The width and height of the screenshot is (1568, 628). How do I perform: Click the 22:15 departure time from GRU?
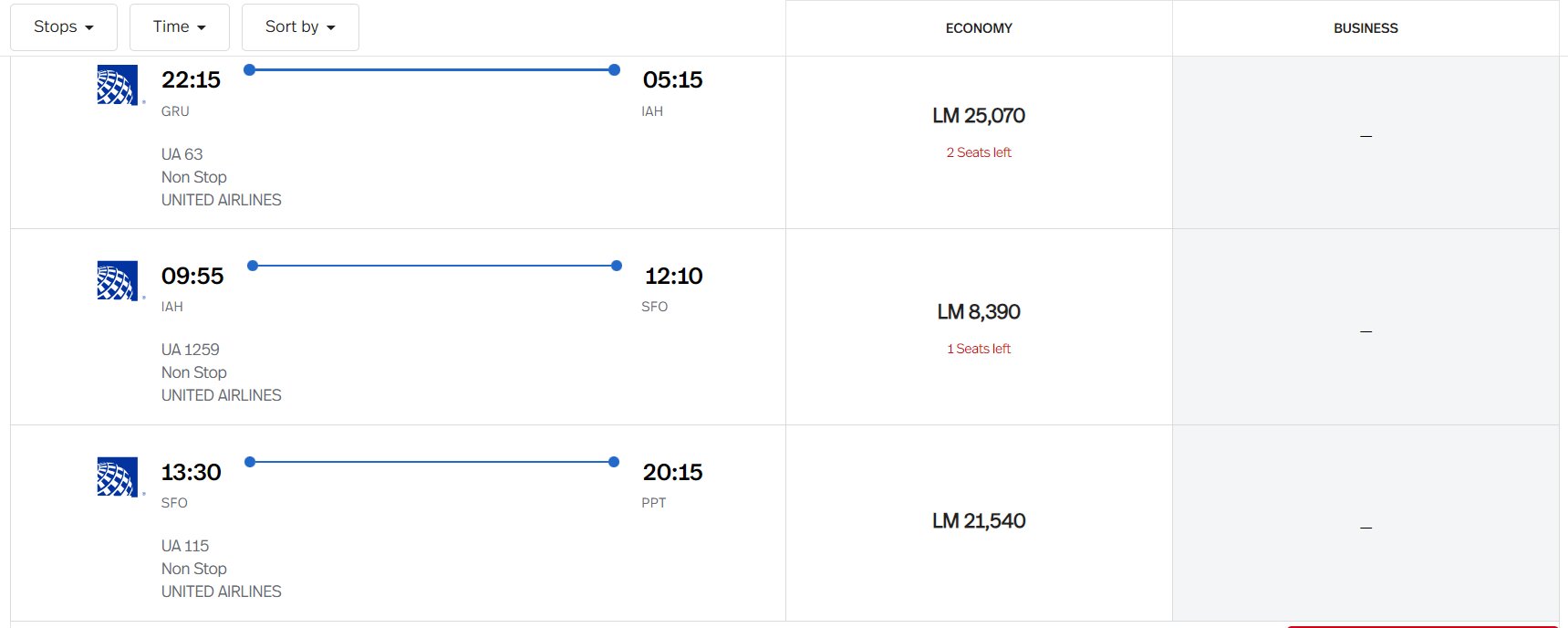click(x=191, y=80)
